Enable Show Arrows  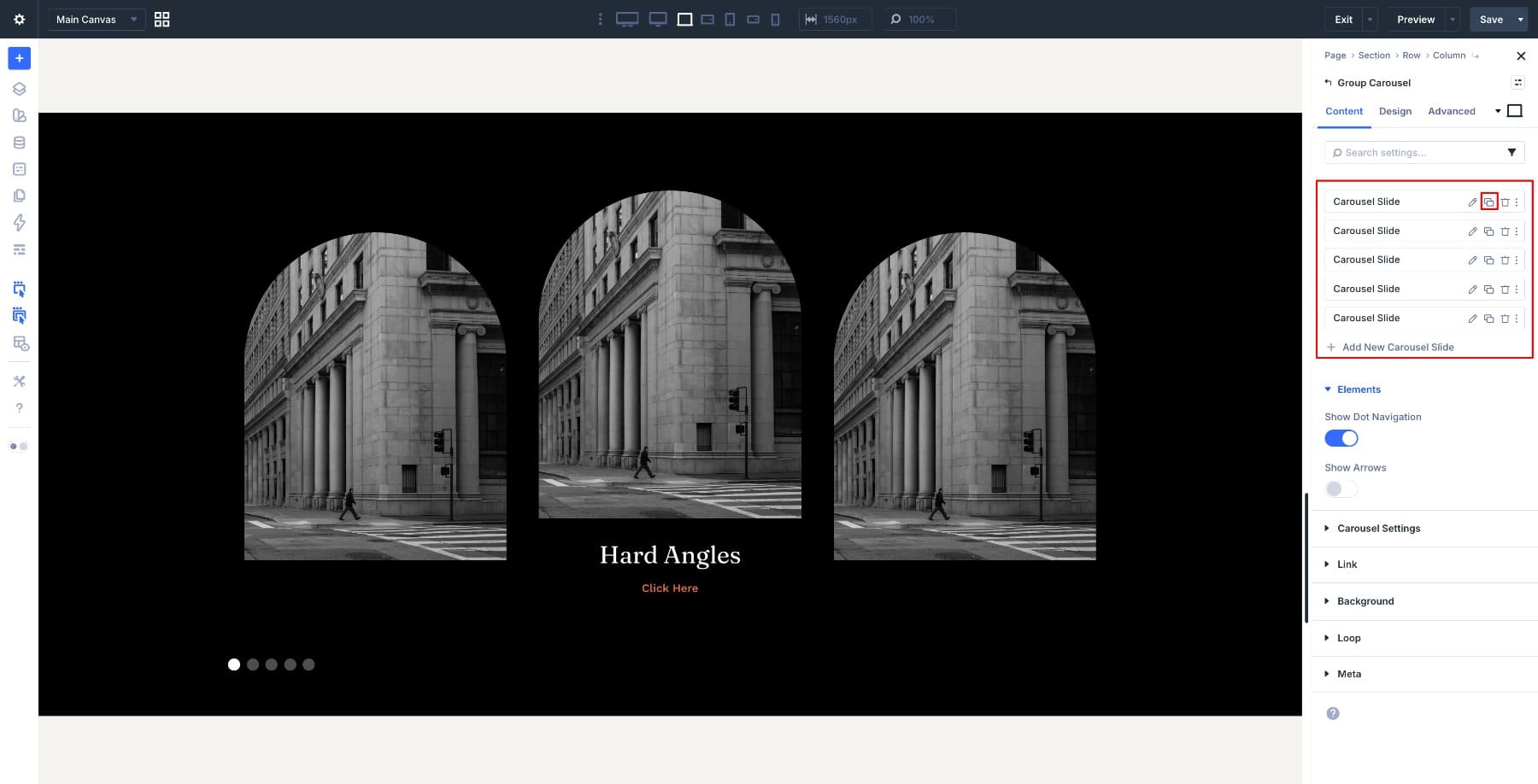(1340, 489)
